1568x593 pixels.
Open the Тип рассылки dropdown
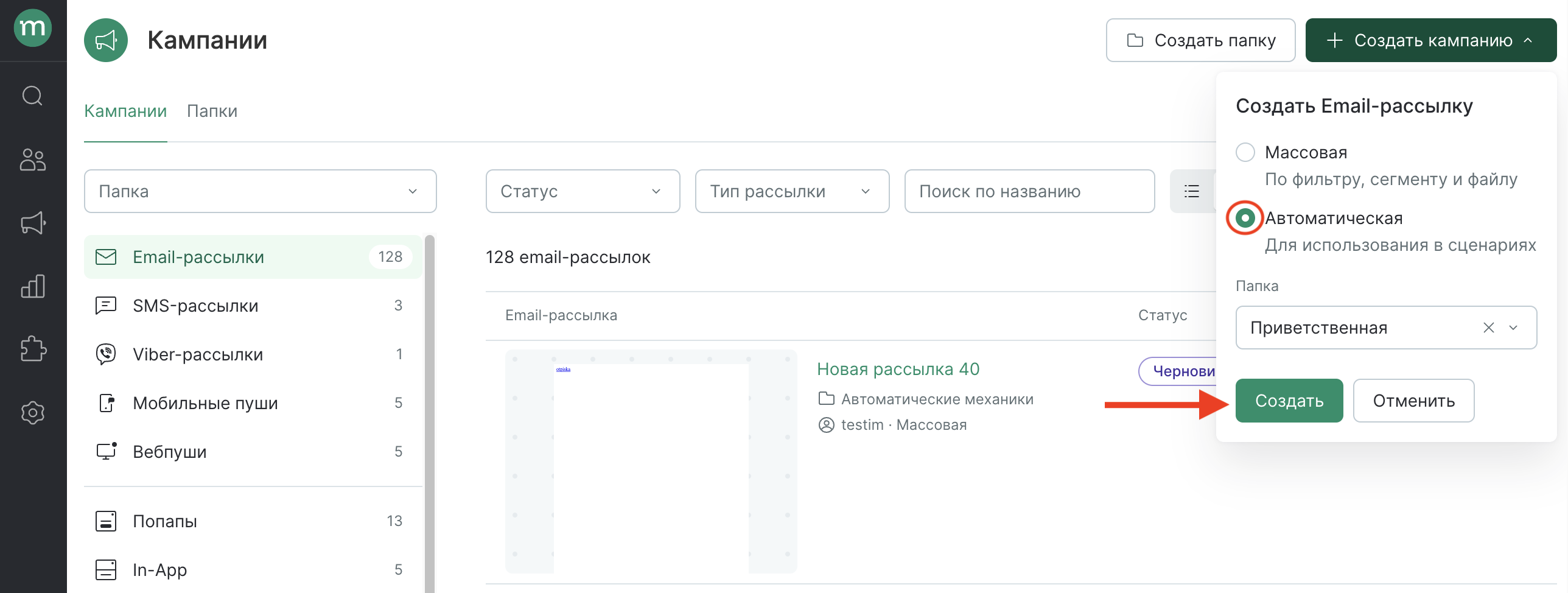click(x=793, y=191)
